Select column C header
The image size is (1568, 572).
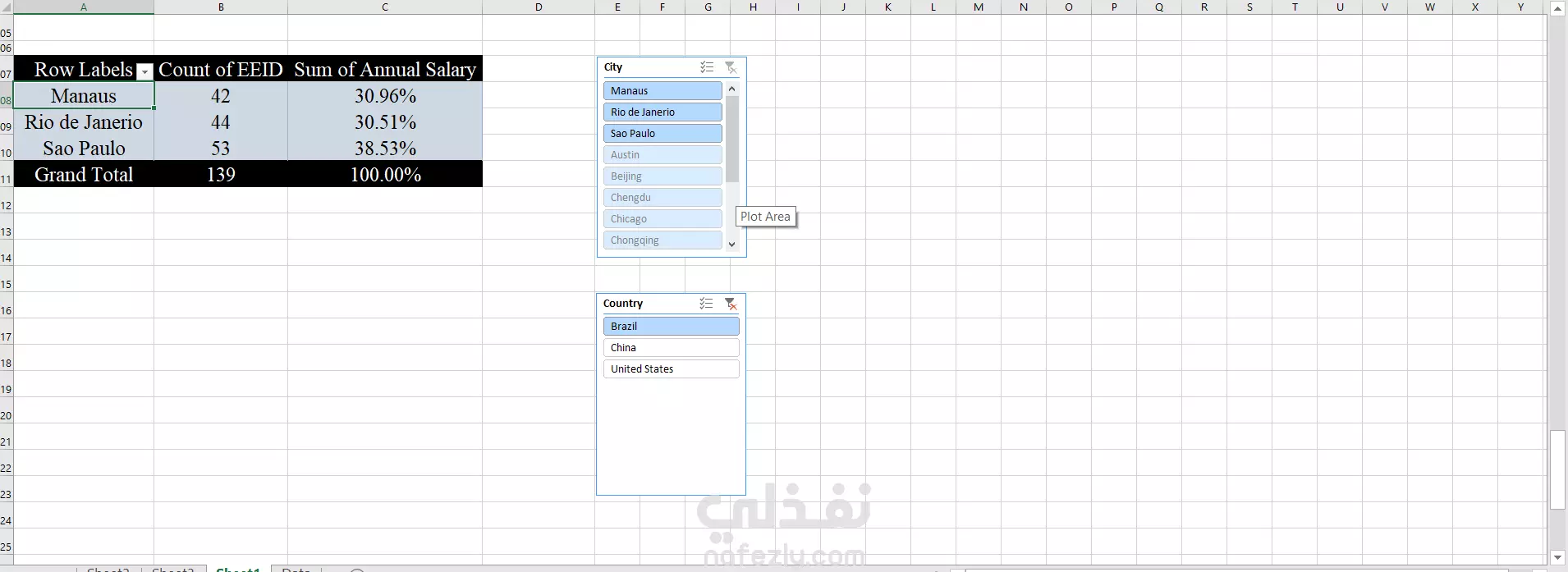pyautogui.click(x=385, y=7)
